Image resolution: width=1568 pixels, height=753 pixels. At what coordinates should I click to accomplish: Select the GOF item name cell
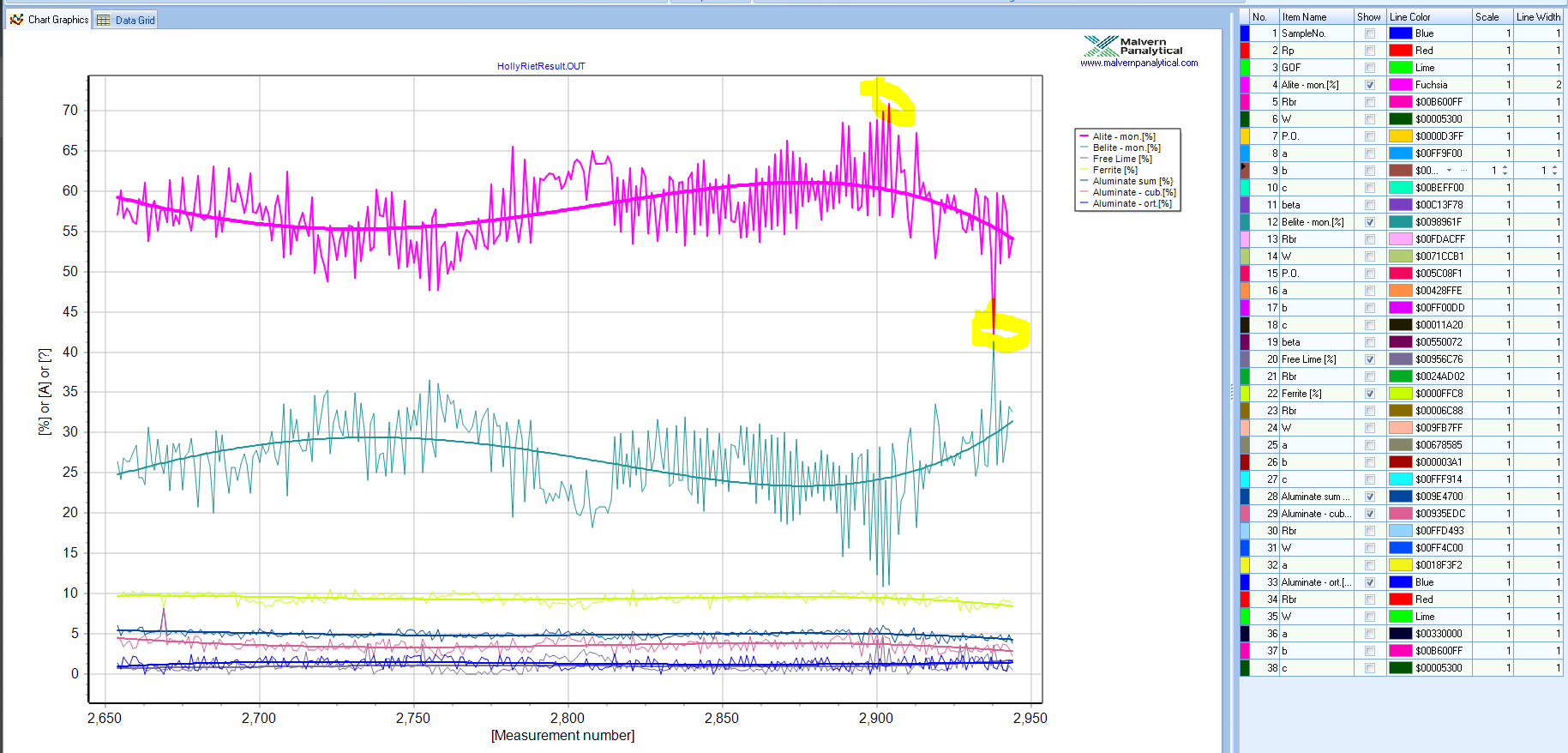1317,68
